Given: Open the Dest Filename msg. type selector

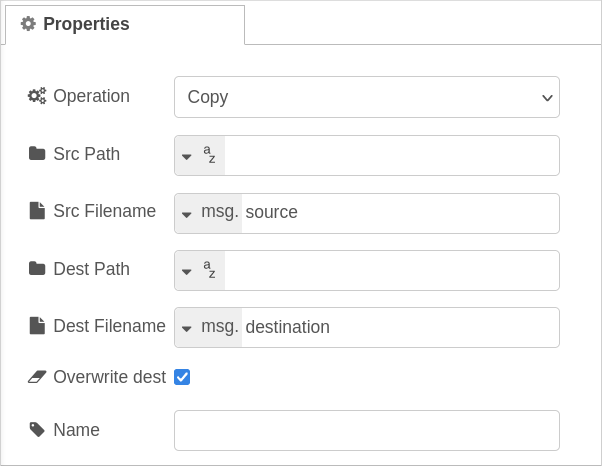Looking at the screenshot, I should click(208, 327).
